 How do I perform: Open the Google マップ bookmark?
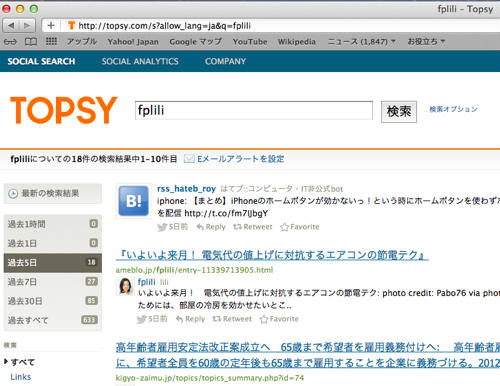point(196,42)
